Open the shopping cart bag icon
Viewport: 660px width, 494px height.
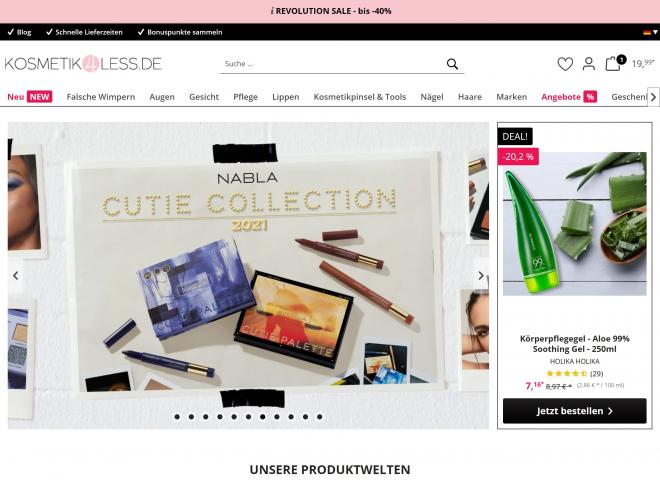click(615, 63)
